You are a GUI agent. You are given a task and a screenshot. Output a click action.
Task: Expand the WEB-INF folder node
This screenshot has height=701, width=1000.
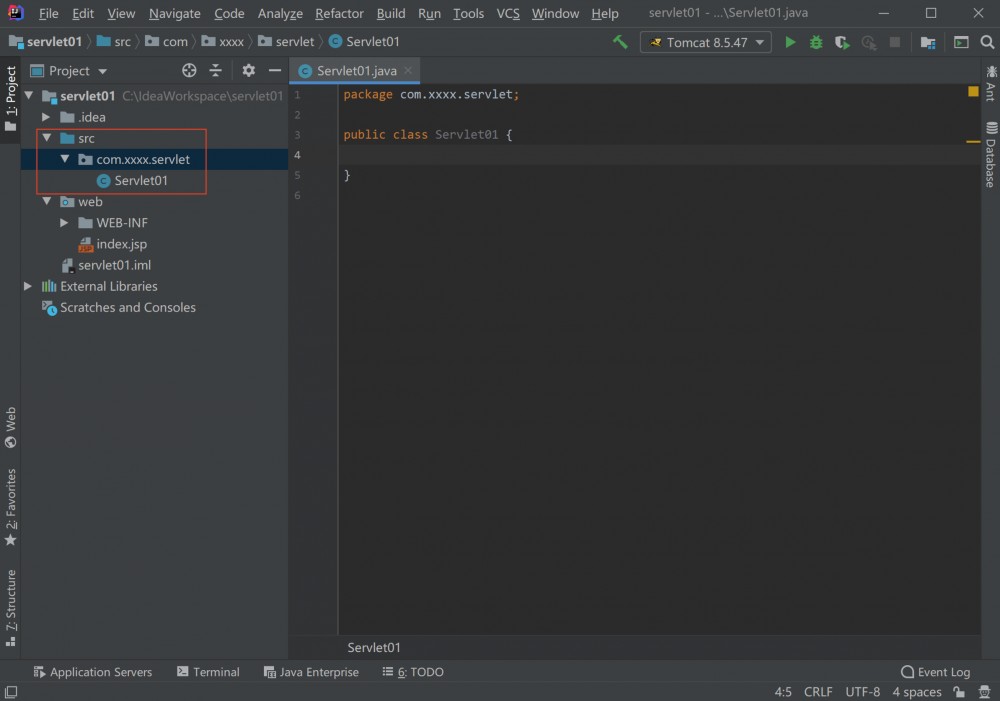[64, 223]
